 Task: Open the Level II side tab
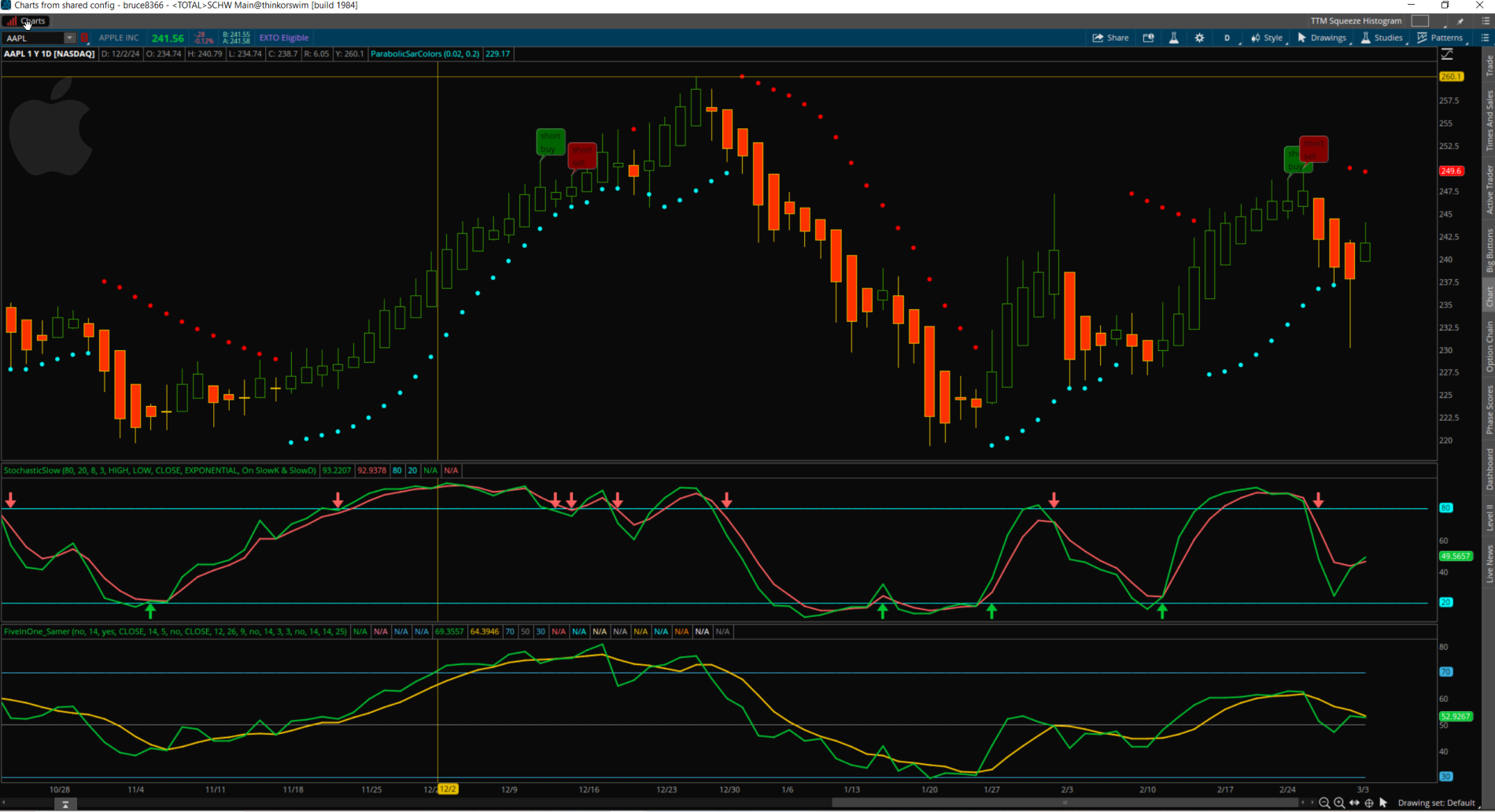[1489, 517]
